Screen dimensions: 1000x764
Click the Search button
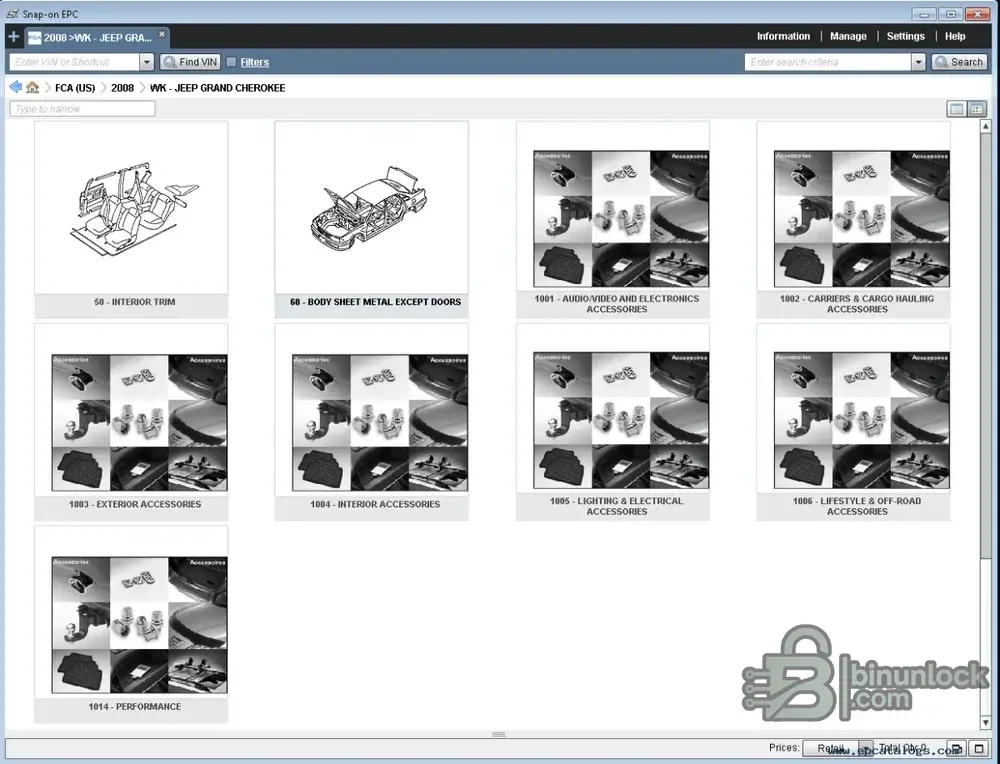(x=959, y=62)
